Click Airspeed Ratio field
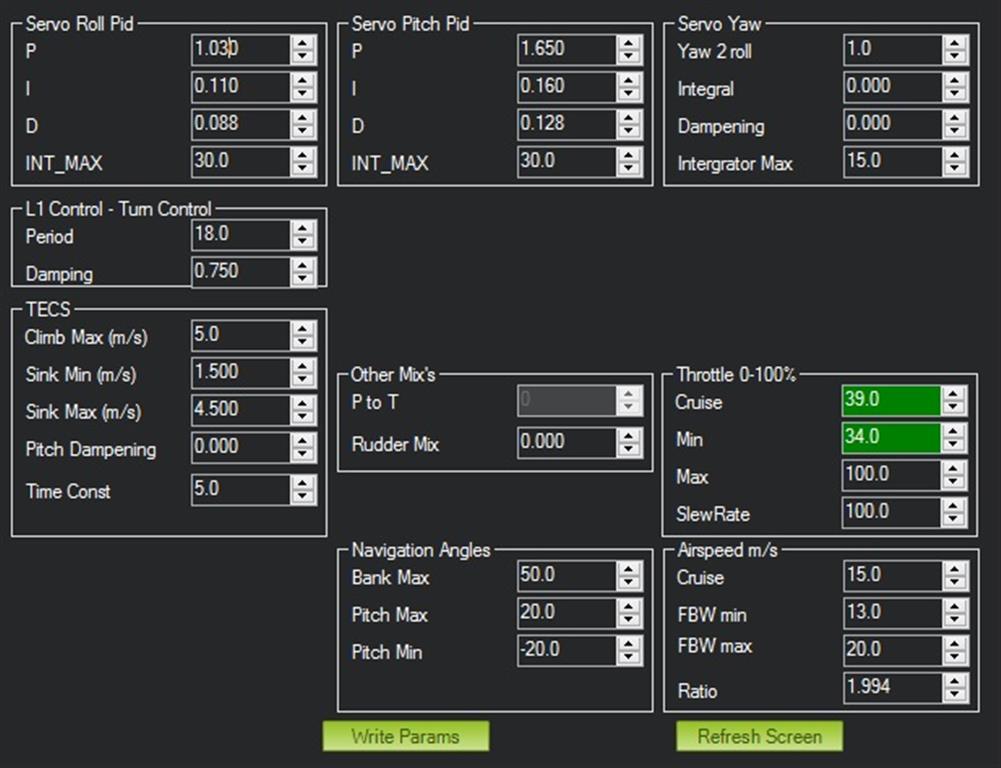The height and width of the screenshot is (768, 1001). [893, 688]
